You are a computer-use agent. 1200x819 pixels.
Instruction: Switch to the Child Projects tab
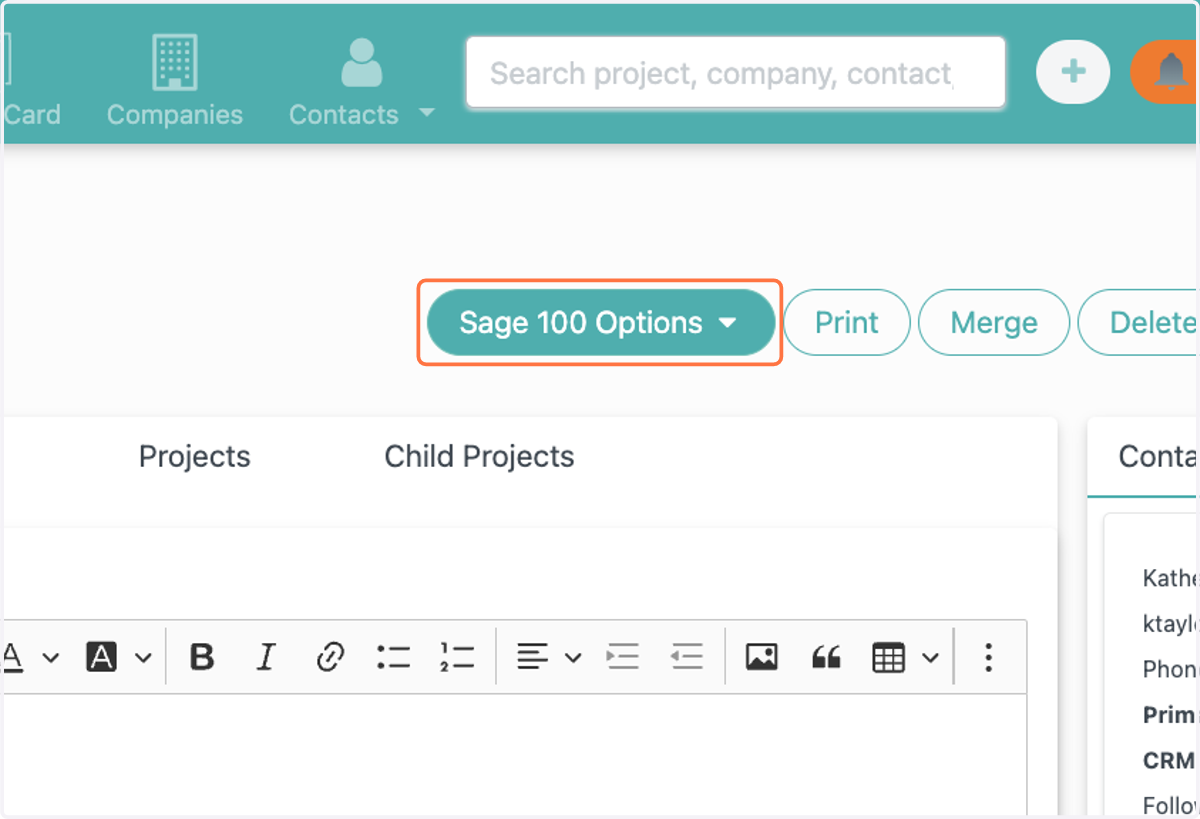tap(479, 456)
